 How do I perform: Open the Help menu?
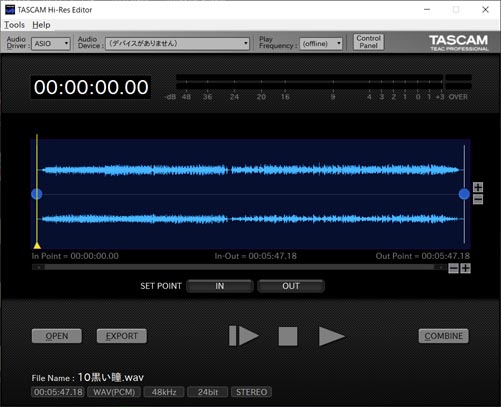tap(41, 25)
